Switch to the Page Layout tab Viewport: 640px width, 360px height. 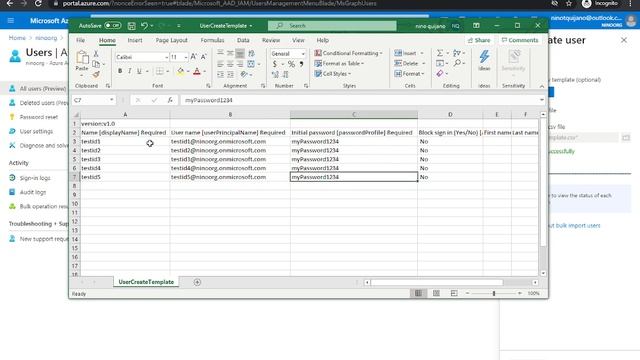point(171,40)
